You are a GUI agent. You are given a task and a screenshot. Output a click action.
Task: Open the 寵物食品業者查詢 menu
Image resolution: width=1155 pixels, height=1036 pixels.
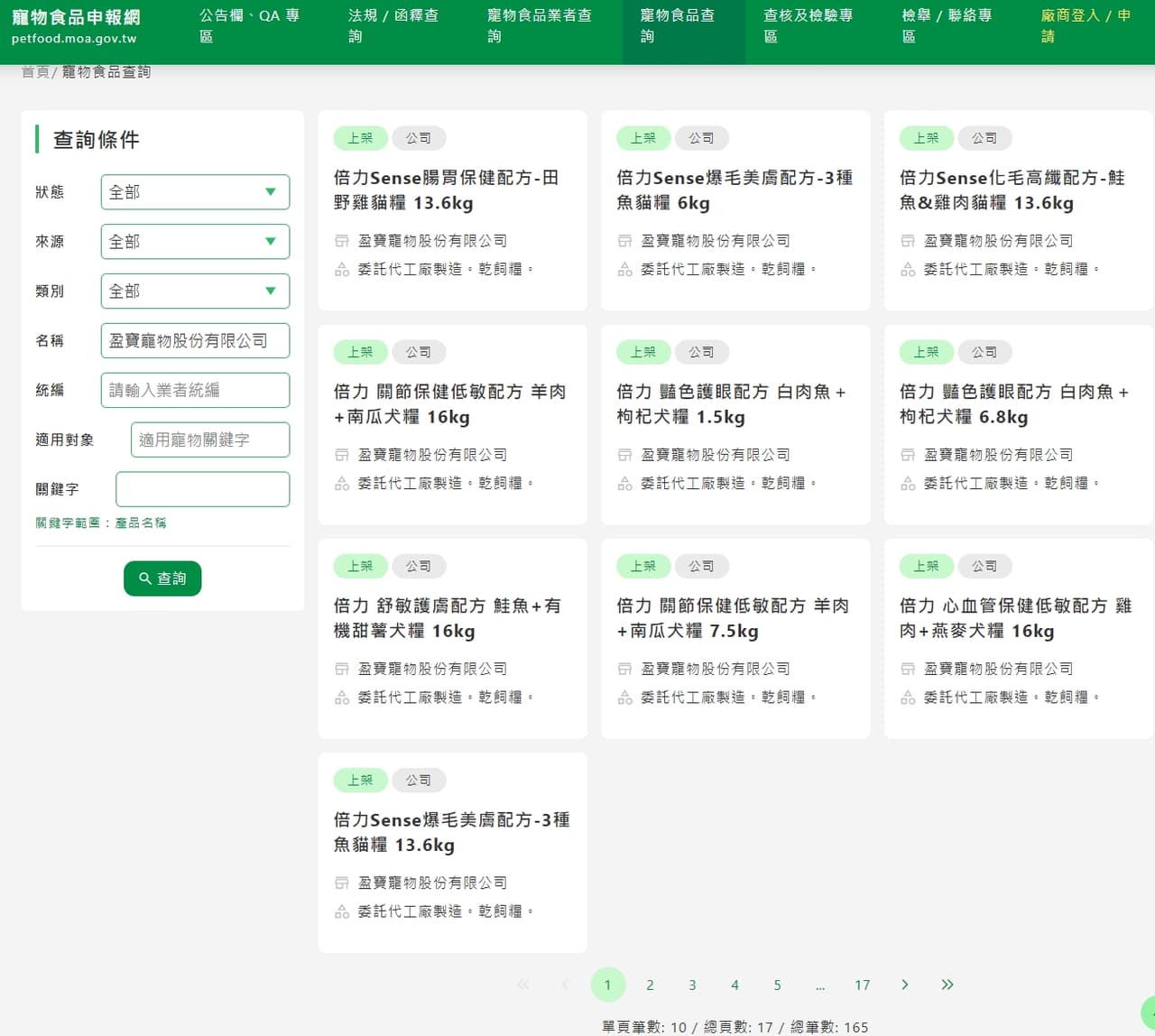click(x=540, y=26)
